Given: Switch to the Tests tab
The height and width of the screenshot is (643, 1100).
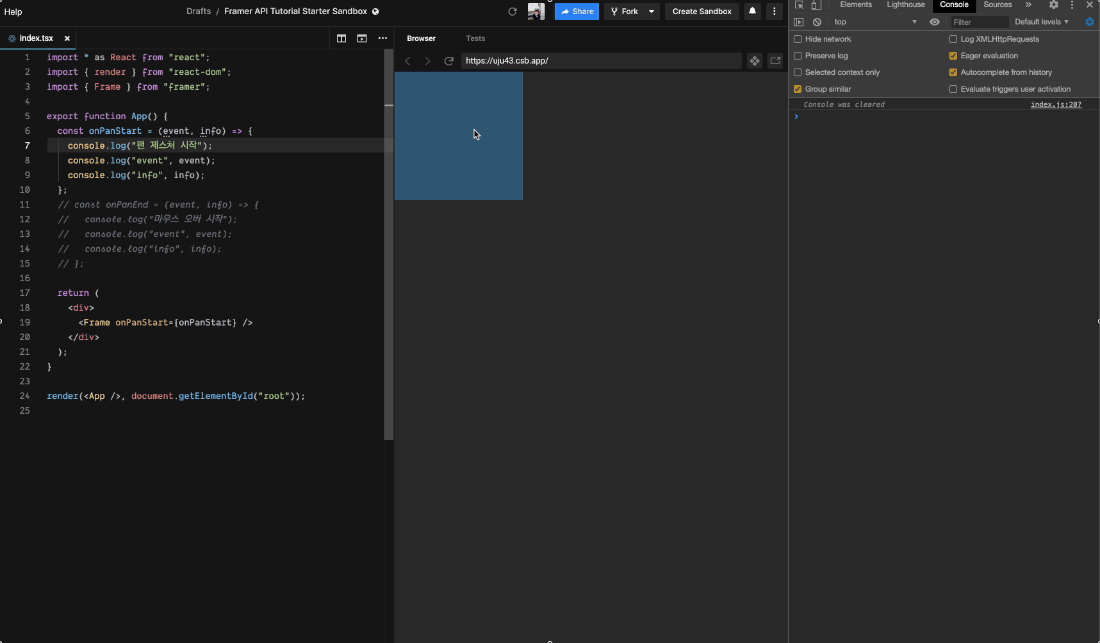Looking at the screenshot, I should click(476, 39).
